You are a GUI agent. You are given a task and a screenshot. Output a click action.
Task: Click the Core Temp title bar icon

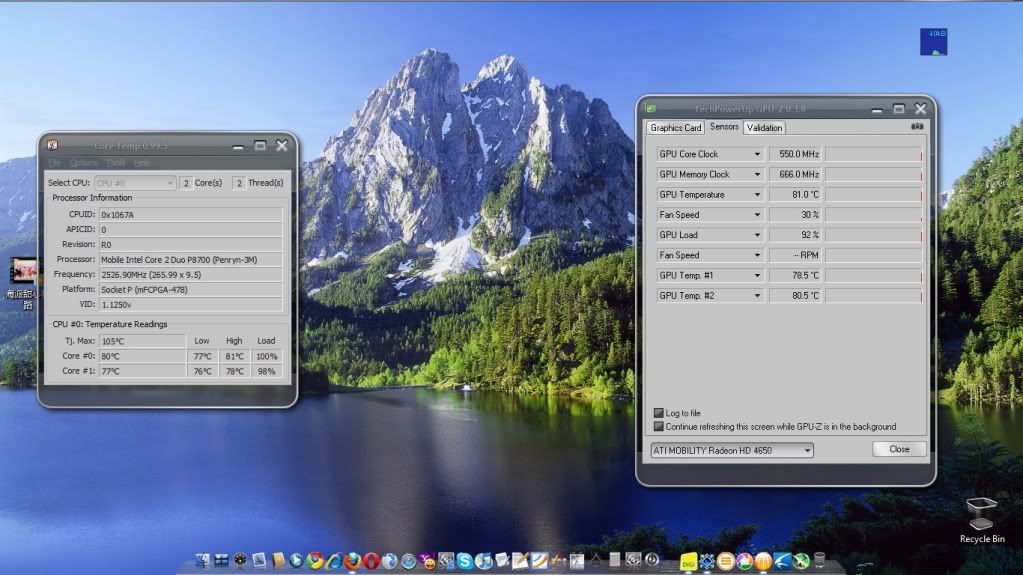(52, 146)
